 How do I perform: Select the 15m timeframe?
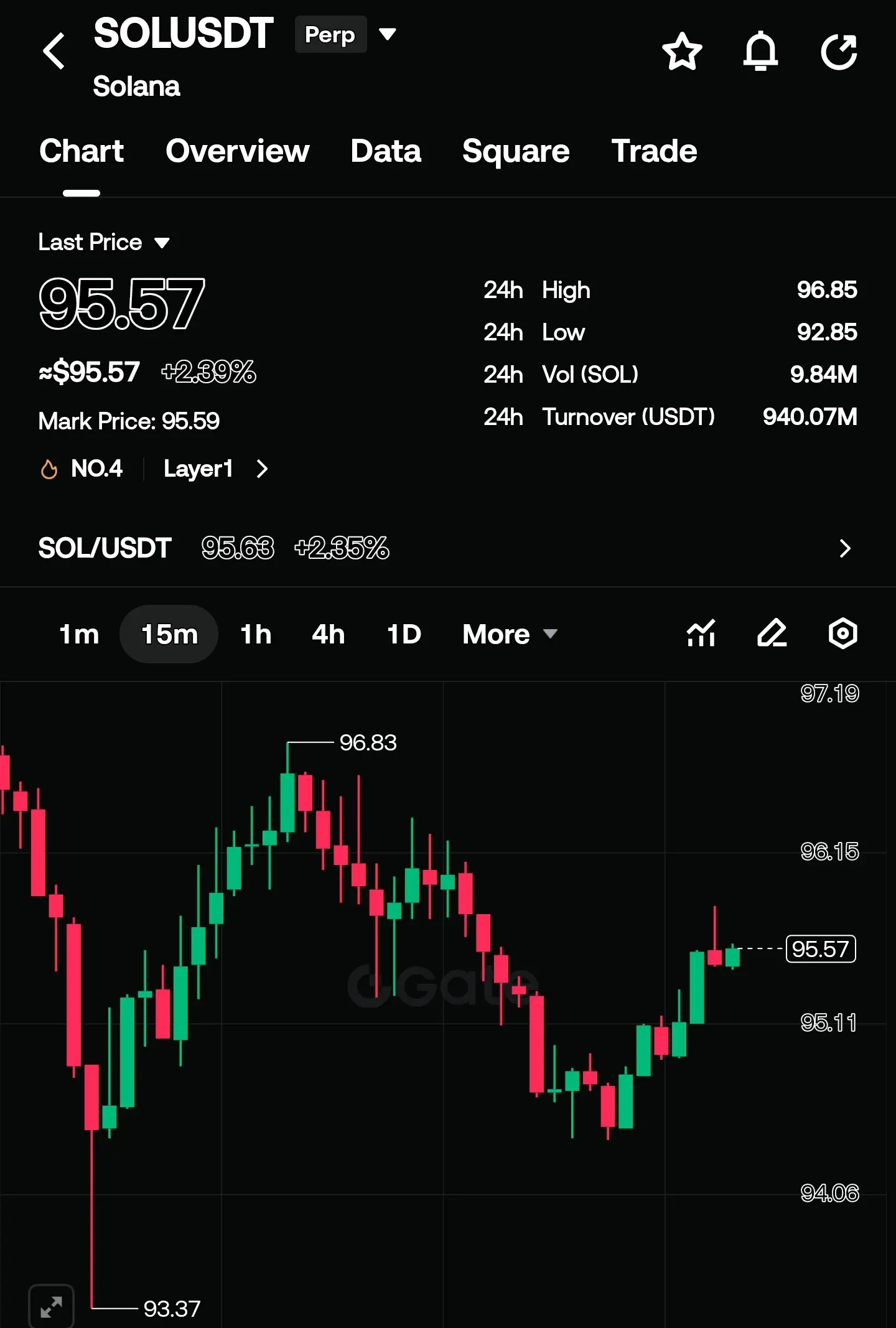[x=169, y=634]
